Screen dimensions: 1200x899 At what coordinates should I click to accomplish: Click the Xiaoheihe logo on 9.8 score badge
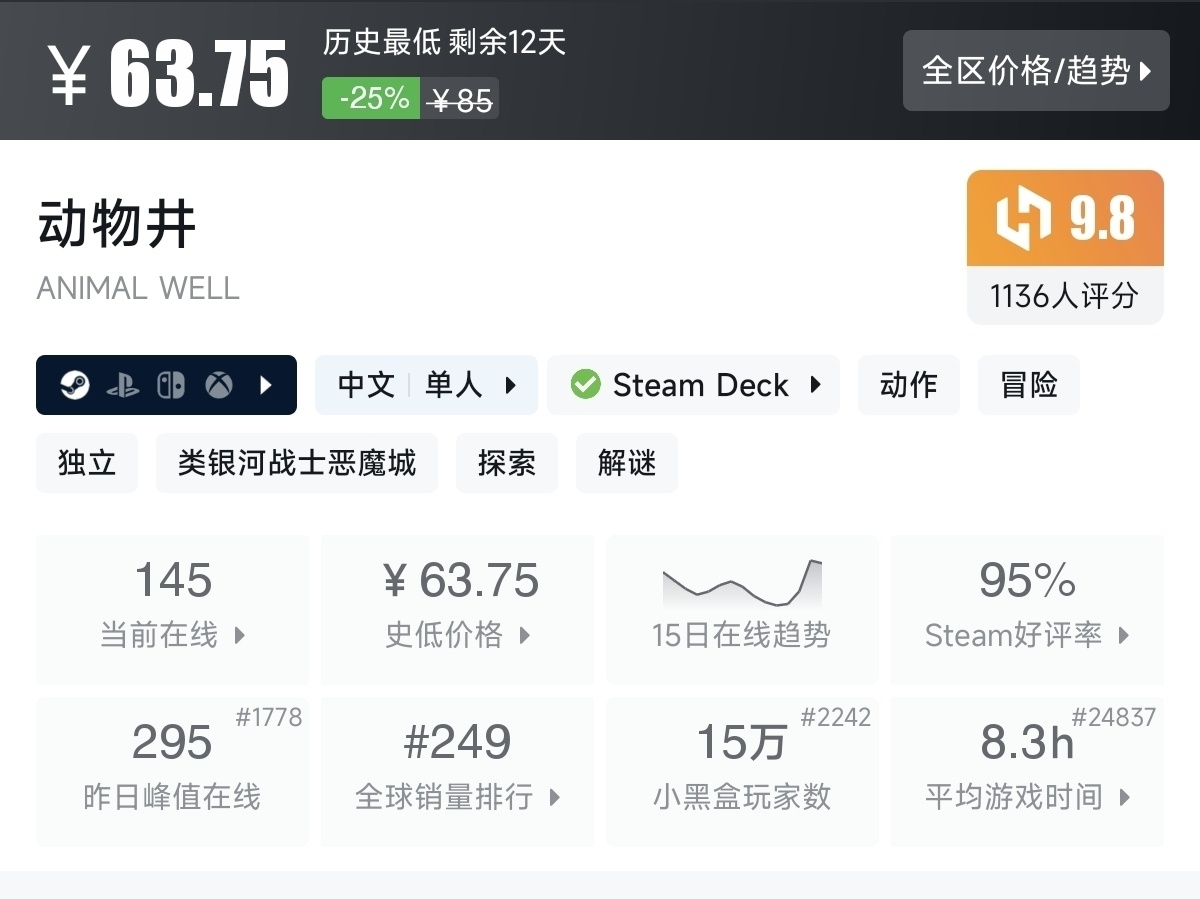tap(1024, 219)
